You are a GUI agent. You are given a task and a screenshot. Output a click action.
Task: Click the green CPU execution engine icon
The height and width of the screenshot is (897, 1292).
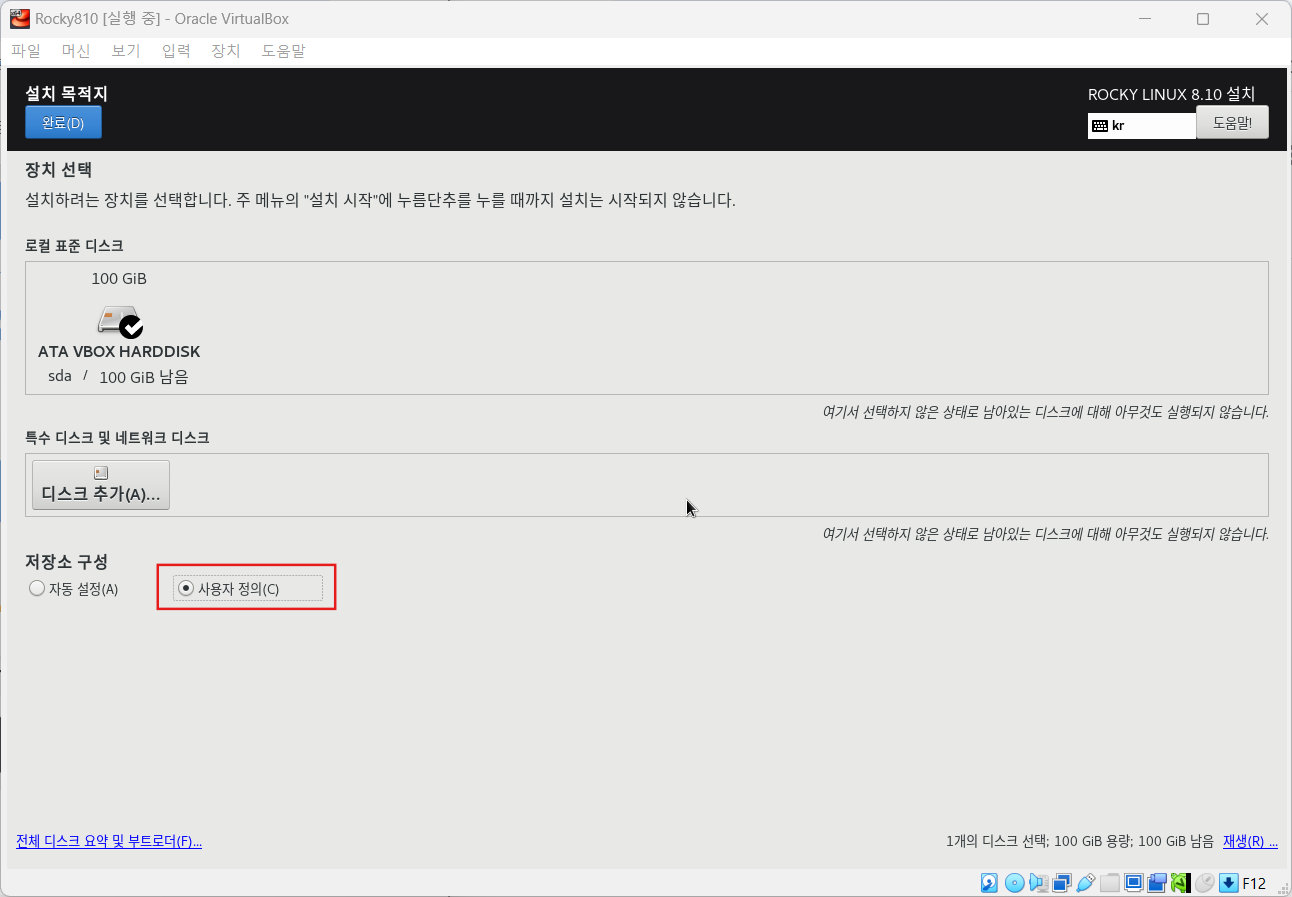[x=1180, y=883]
